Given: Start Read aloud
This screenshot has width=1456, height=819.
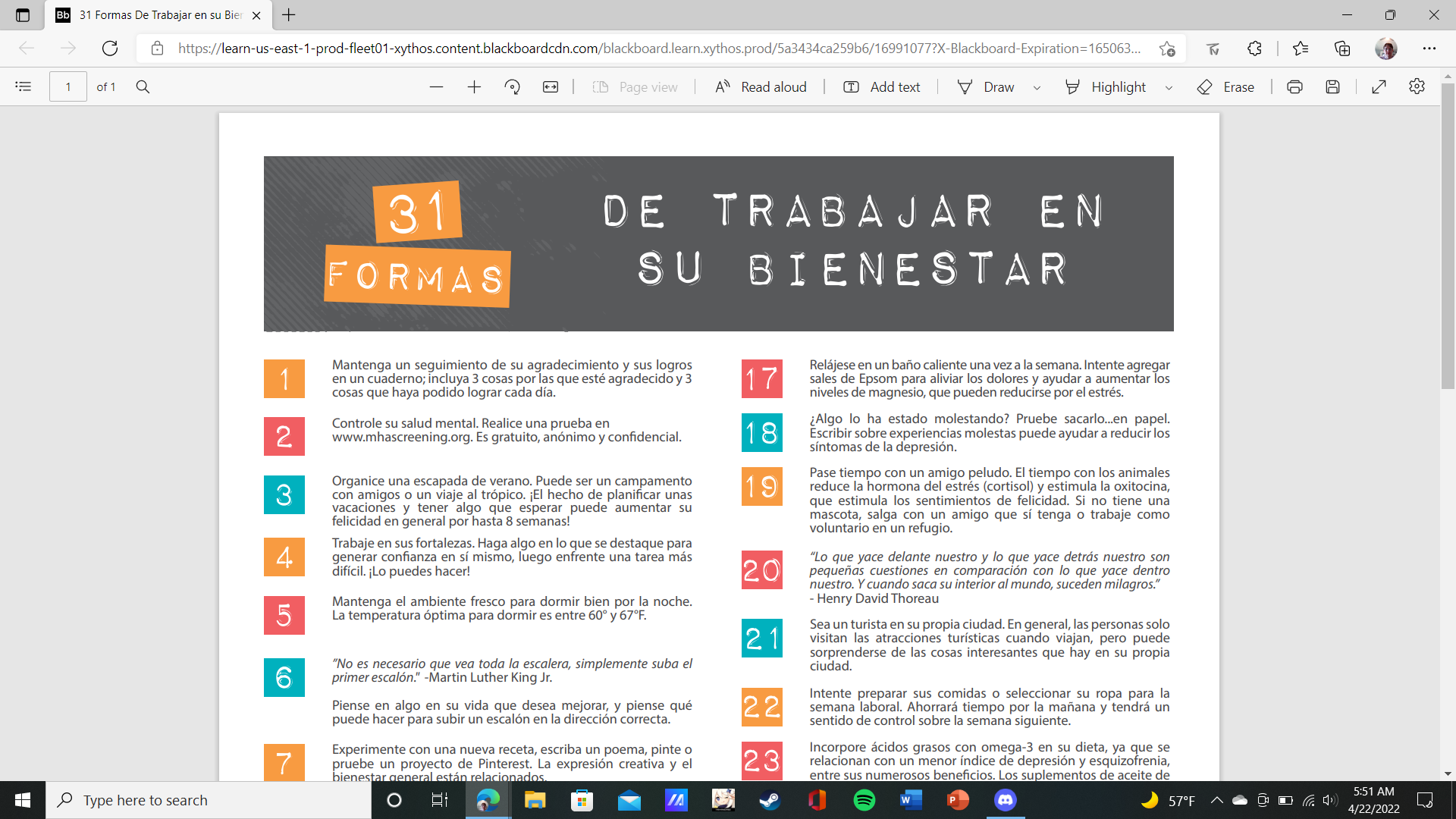Looking at the screenshot, I should click(761, 87).
